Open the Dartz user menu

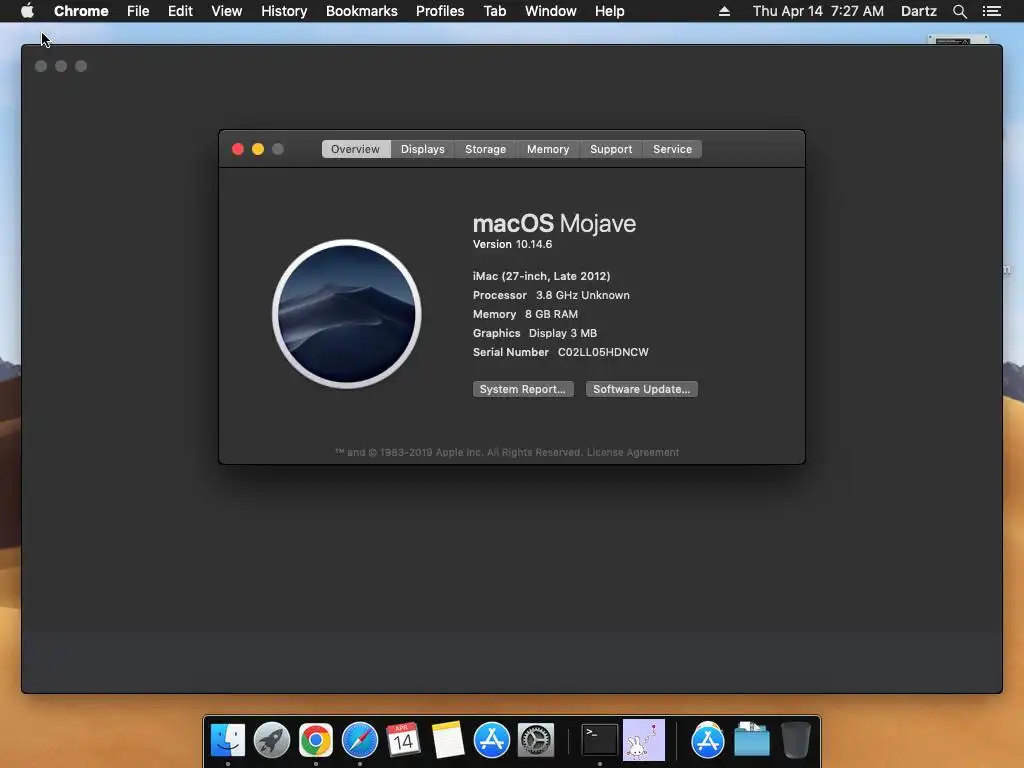pyautogui.click(x=919, y=11)
